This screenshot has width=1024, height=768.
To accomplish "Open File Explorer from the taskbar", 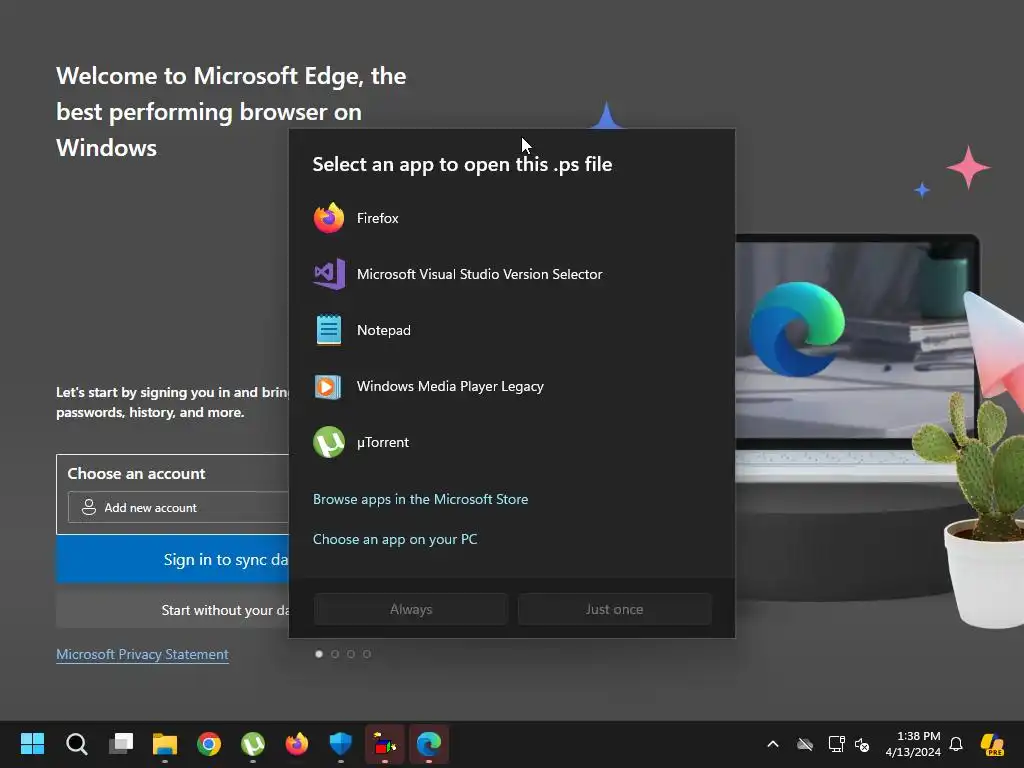I will (165, 744).
